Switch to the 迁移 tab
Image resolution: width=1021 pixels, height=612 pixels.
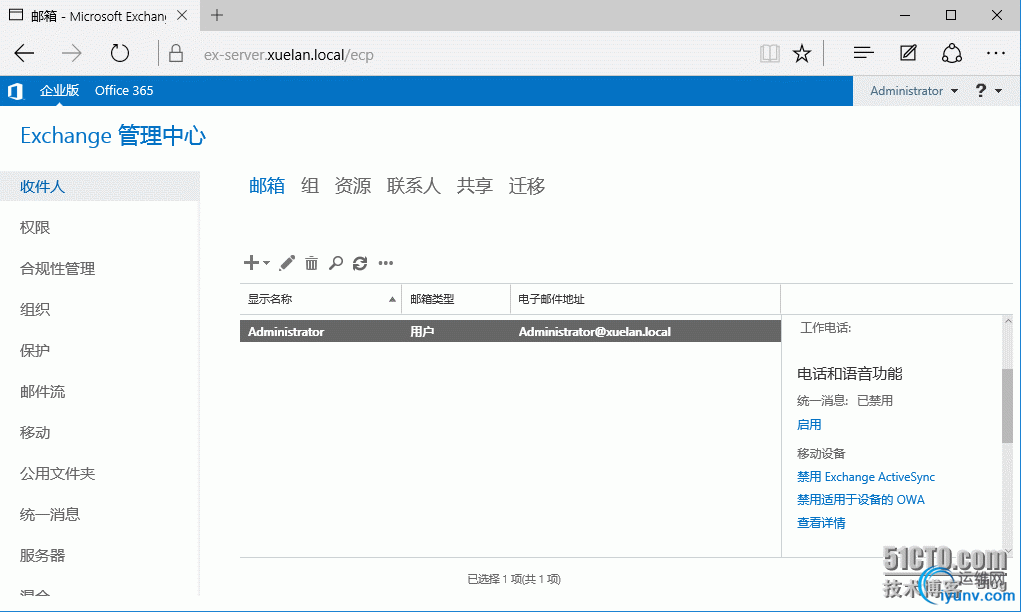[527, 186]
